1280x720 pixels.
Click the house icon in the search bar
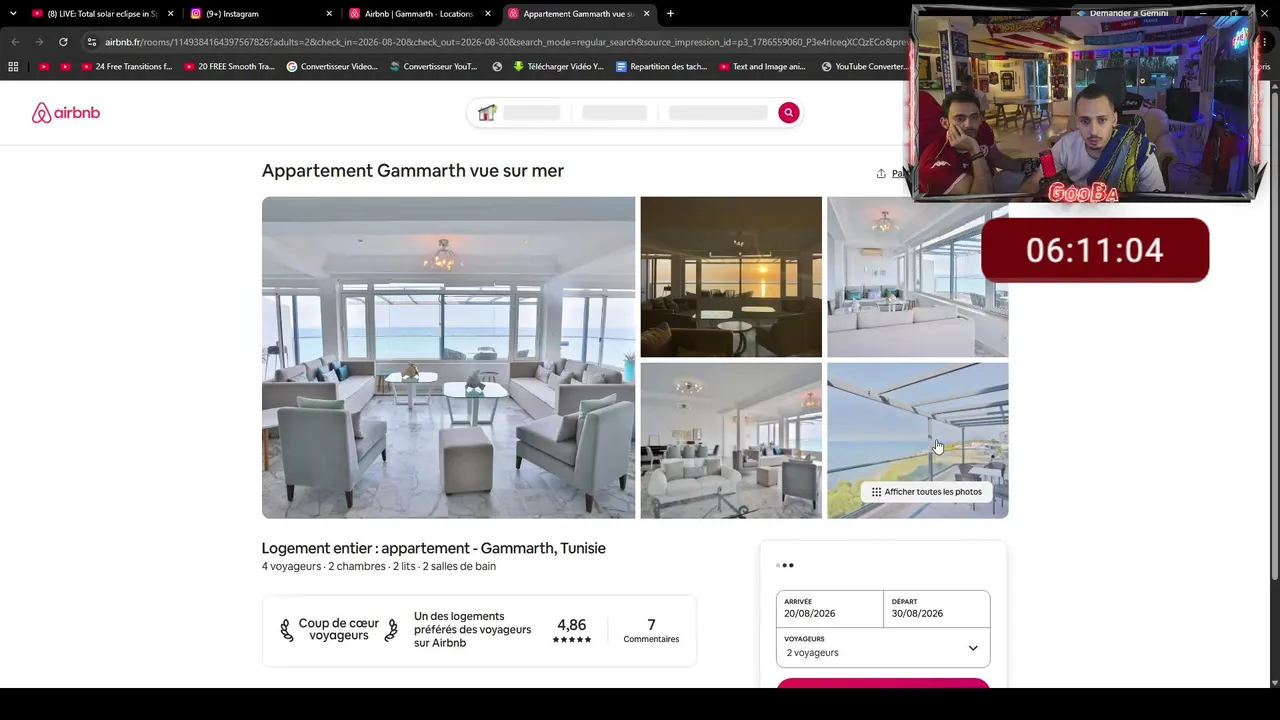pos(487,113)
